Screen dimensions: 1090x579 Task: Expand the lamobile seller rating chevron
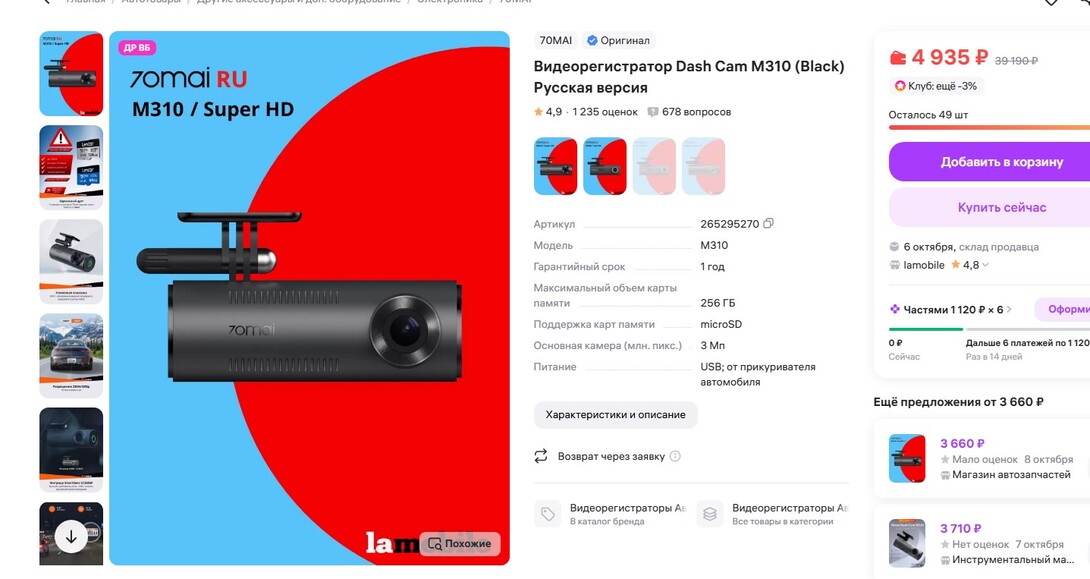pos(985,265)
